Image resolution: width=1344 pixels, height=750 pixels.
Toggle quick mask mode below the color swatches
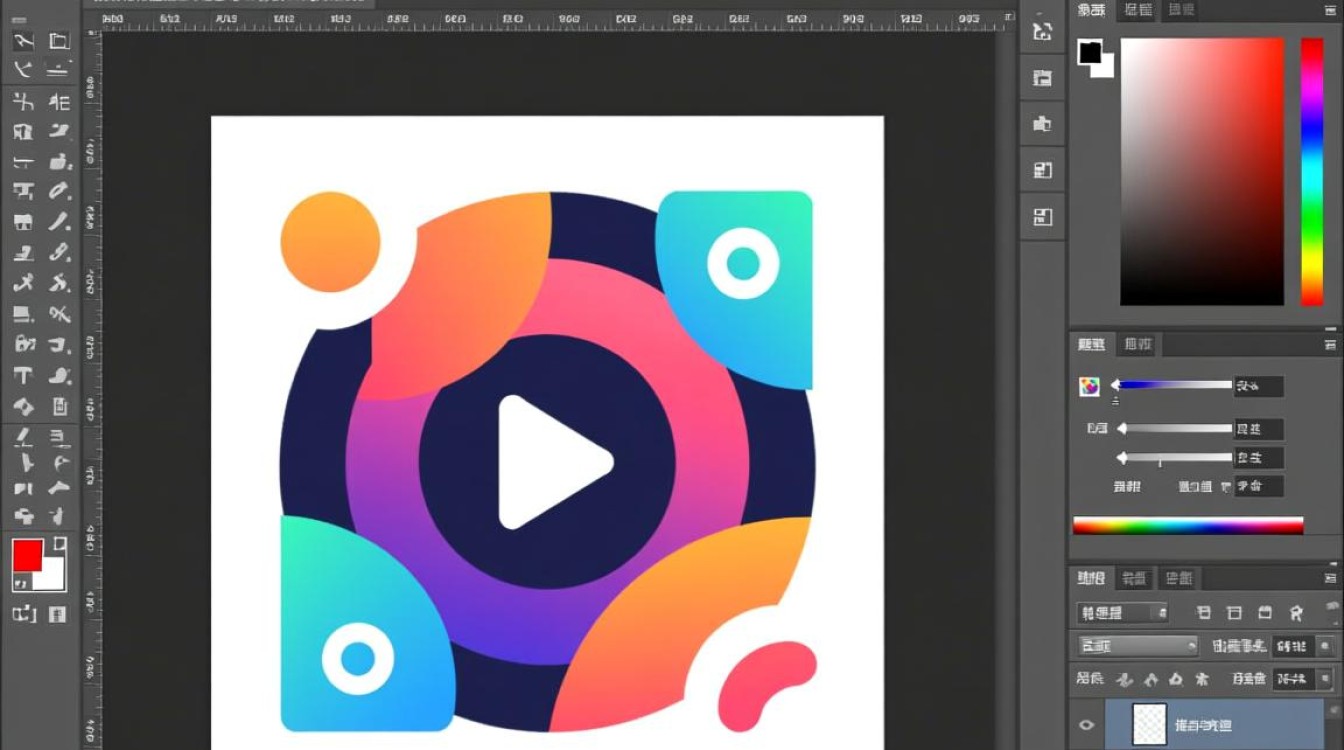click(23, 613)
